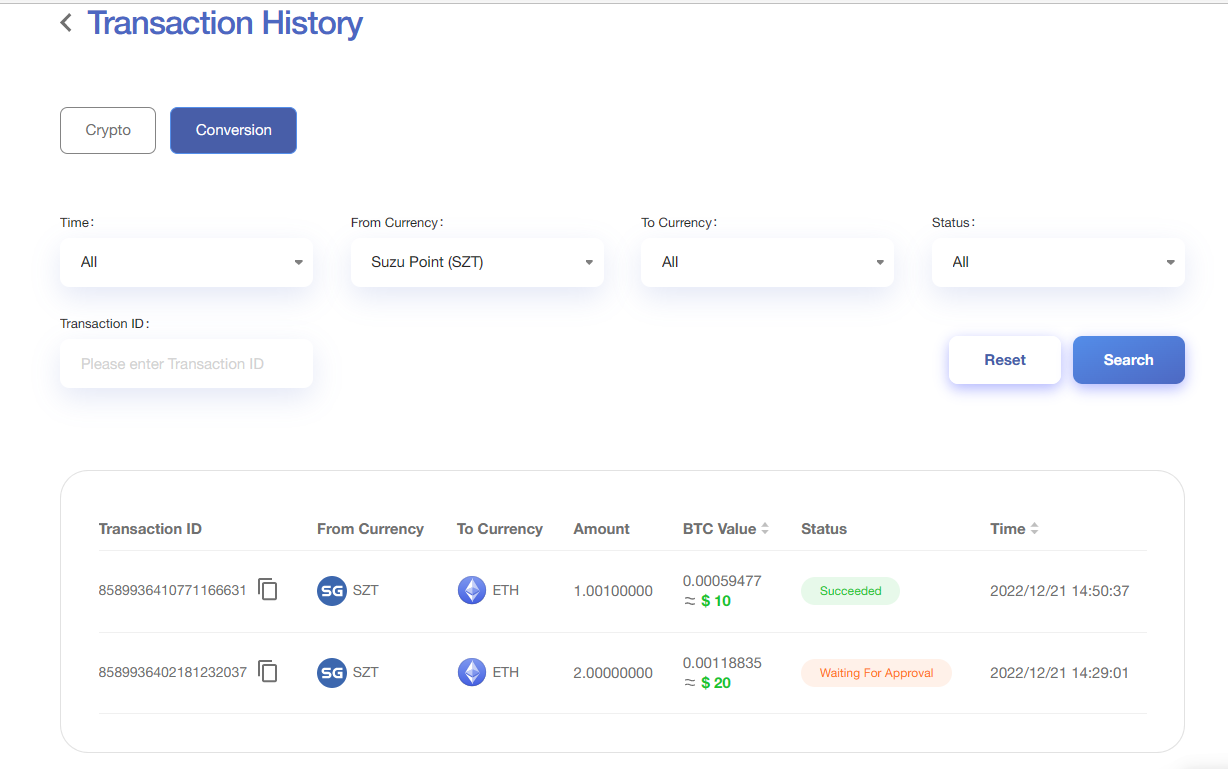1228x769 pixels.
Task: Click the back arrow beside Transaction History
Action: 66,23
